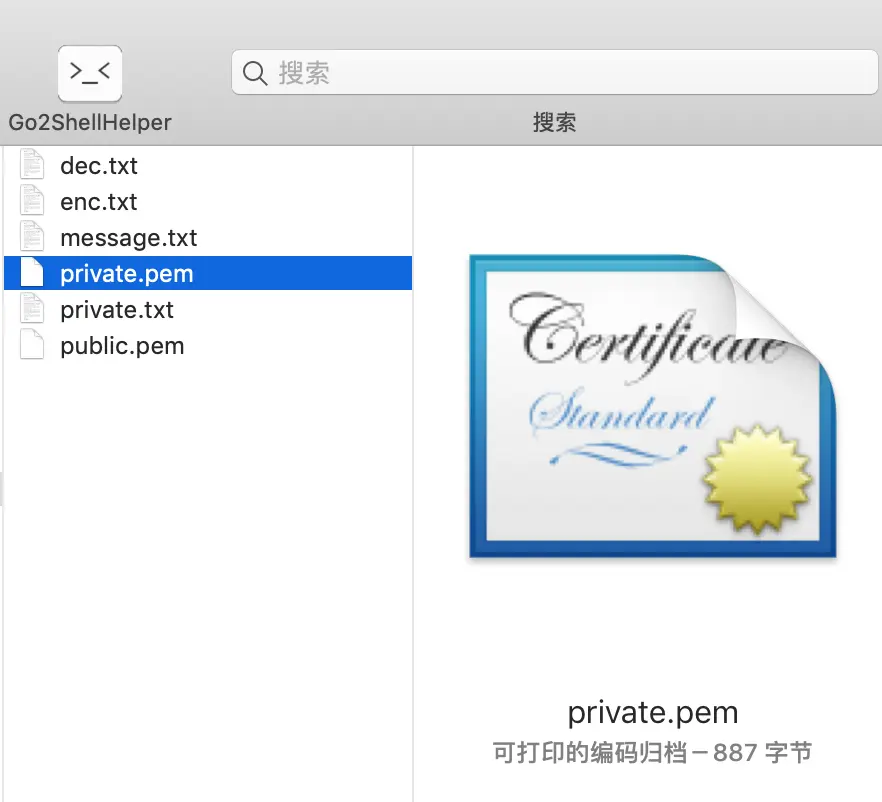Viewport: 882px width, 802px height.
Task: Open the certificate preview thumbnail for private.pem
Action: (x=652, y=405)
